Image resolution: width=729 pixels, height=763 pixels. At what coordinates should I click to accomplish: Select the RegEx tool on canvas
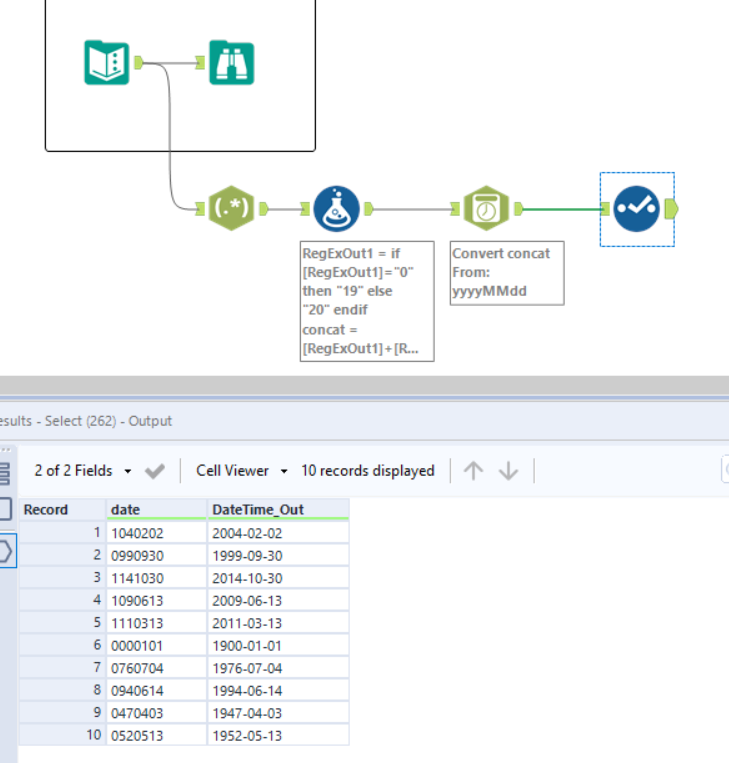point(231,208)
